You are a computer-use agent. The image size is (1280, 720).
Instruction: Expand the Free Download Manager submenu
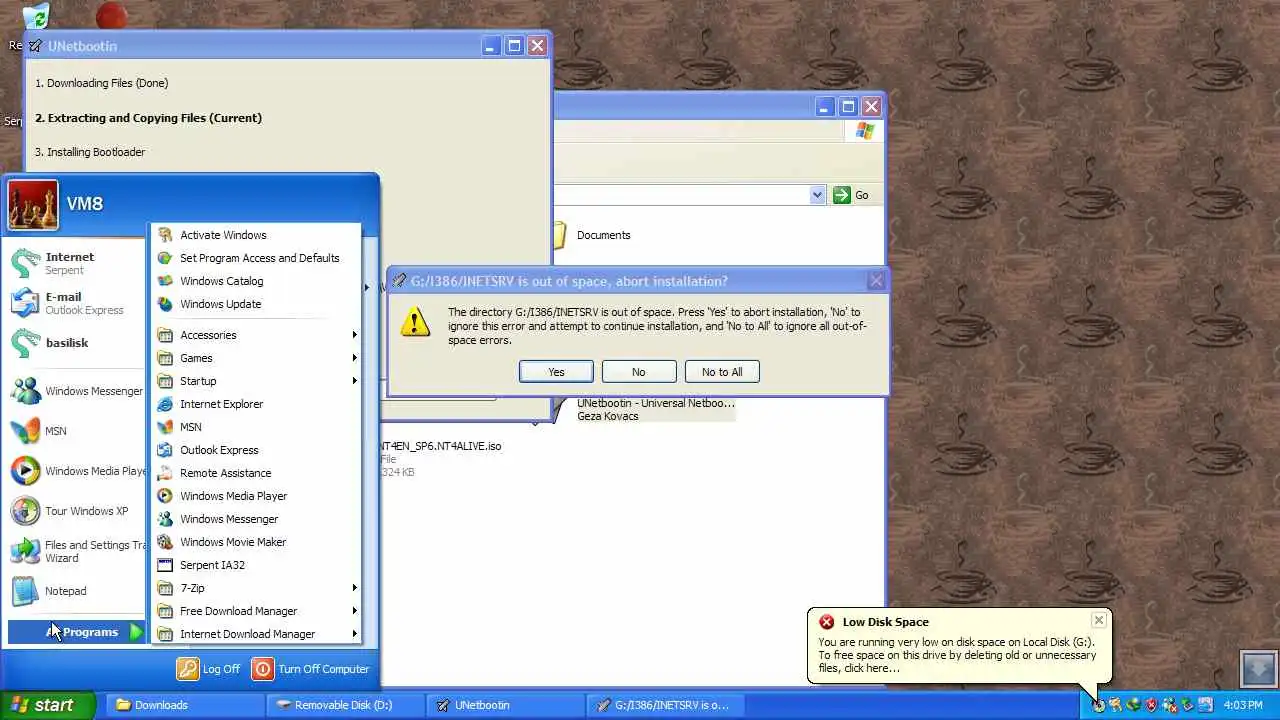tap(256, 611)
